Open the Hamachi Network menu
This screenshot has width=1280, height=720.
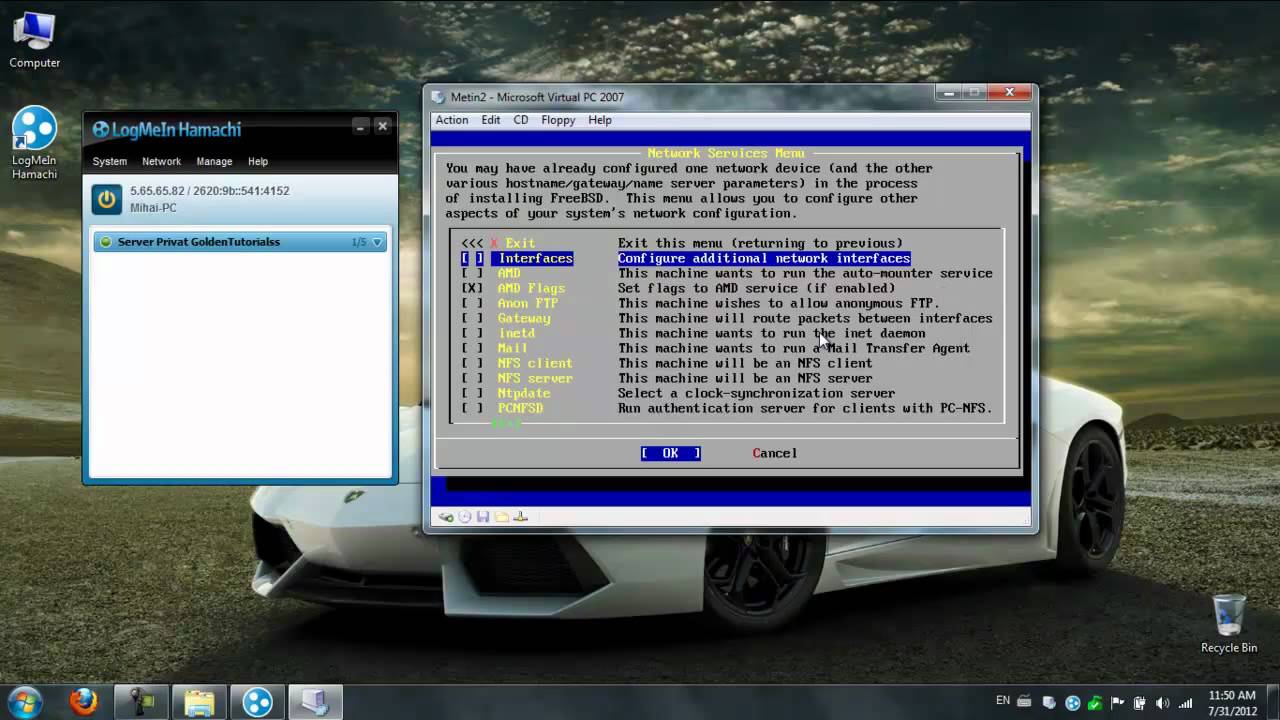[x=161, y=161]
